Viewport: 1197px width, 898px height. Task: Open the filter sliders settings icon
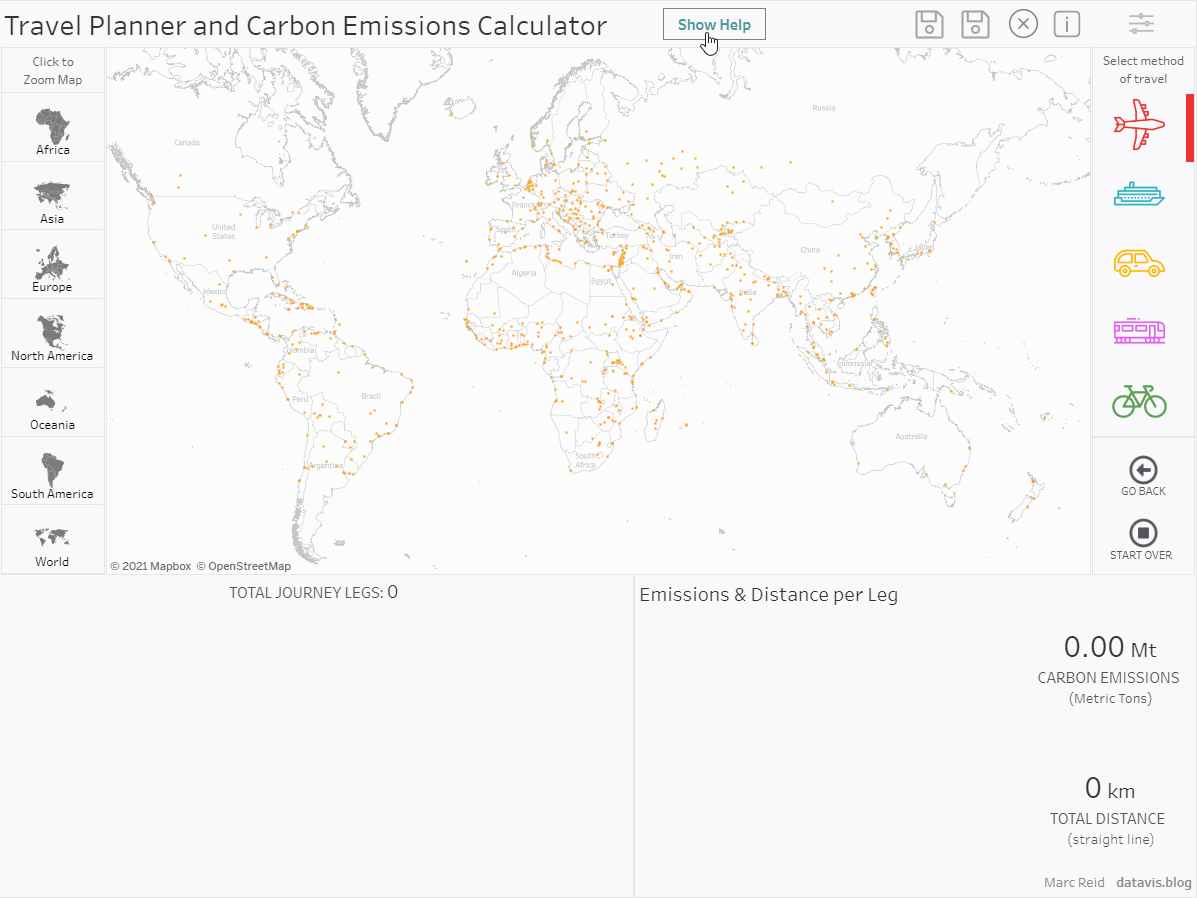1140,24
